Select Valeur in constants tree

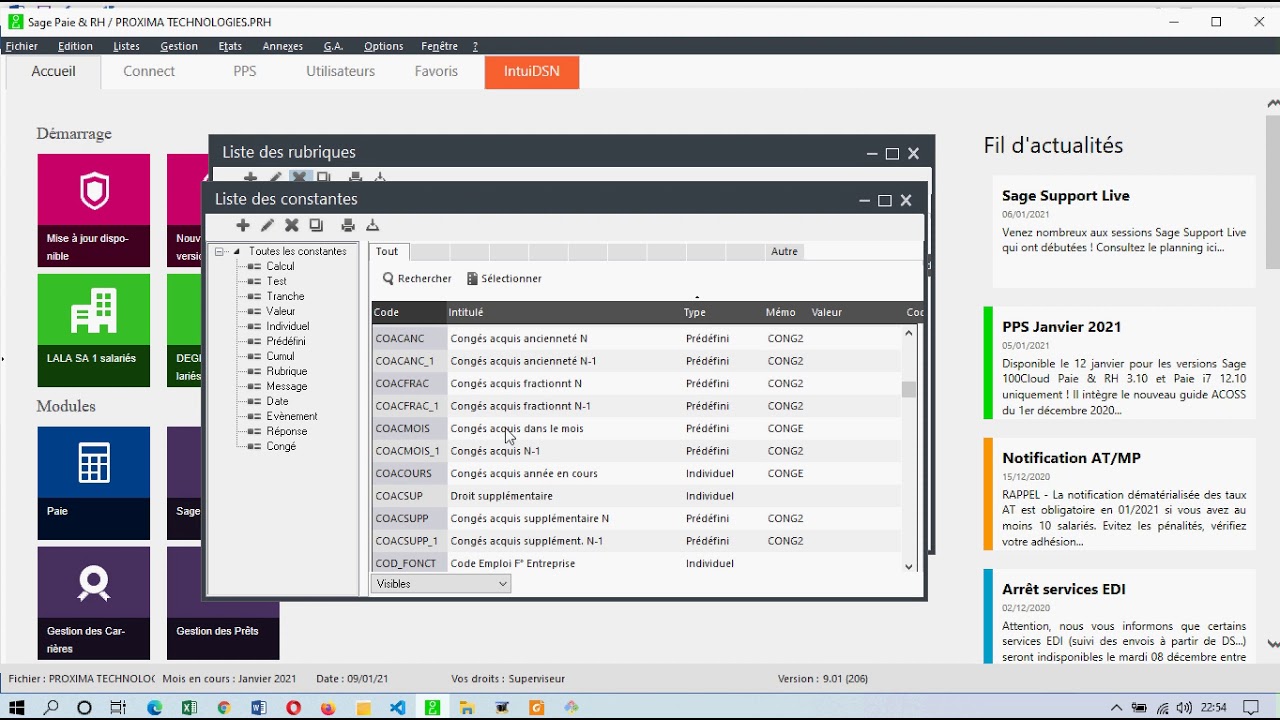[281, 312]
